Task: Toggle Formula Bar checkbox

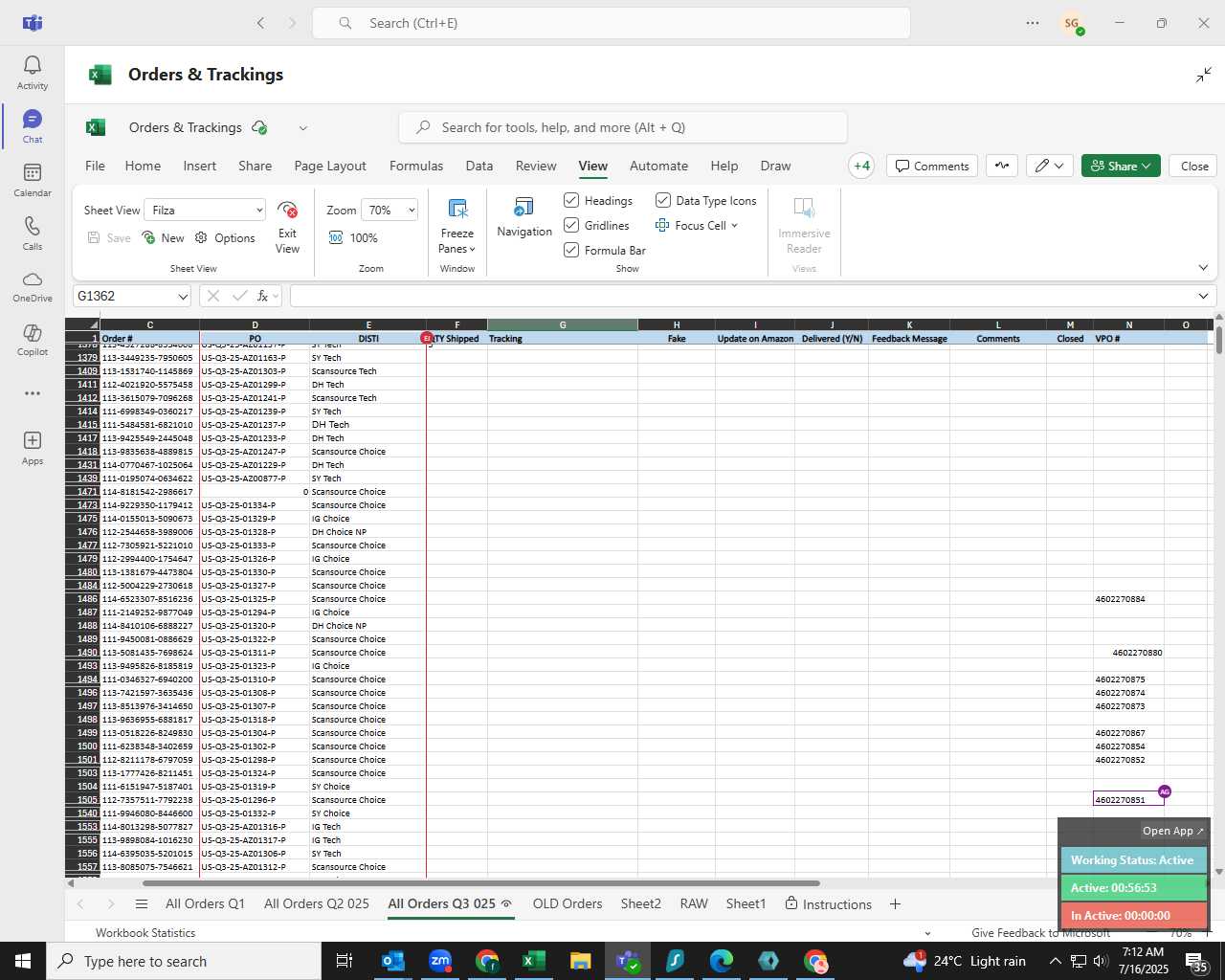Action: pyautogui.click(x=571, y=250)
